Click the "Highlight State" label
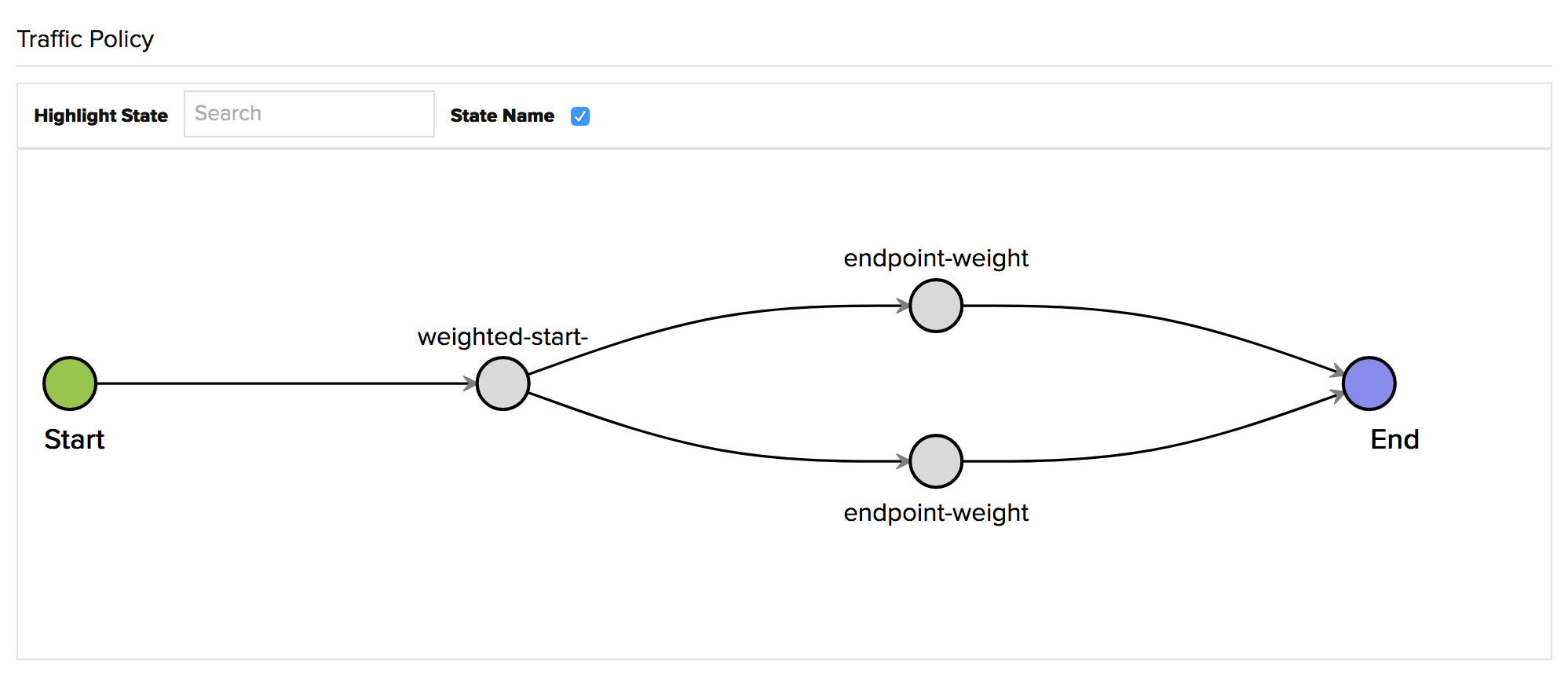Viewport: 1568px width, 693px height. point(101,115)
